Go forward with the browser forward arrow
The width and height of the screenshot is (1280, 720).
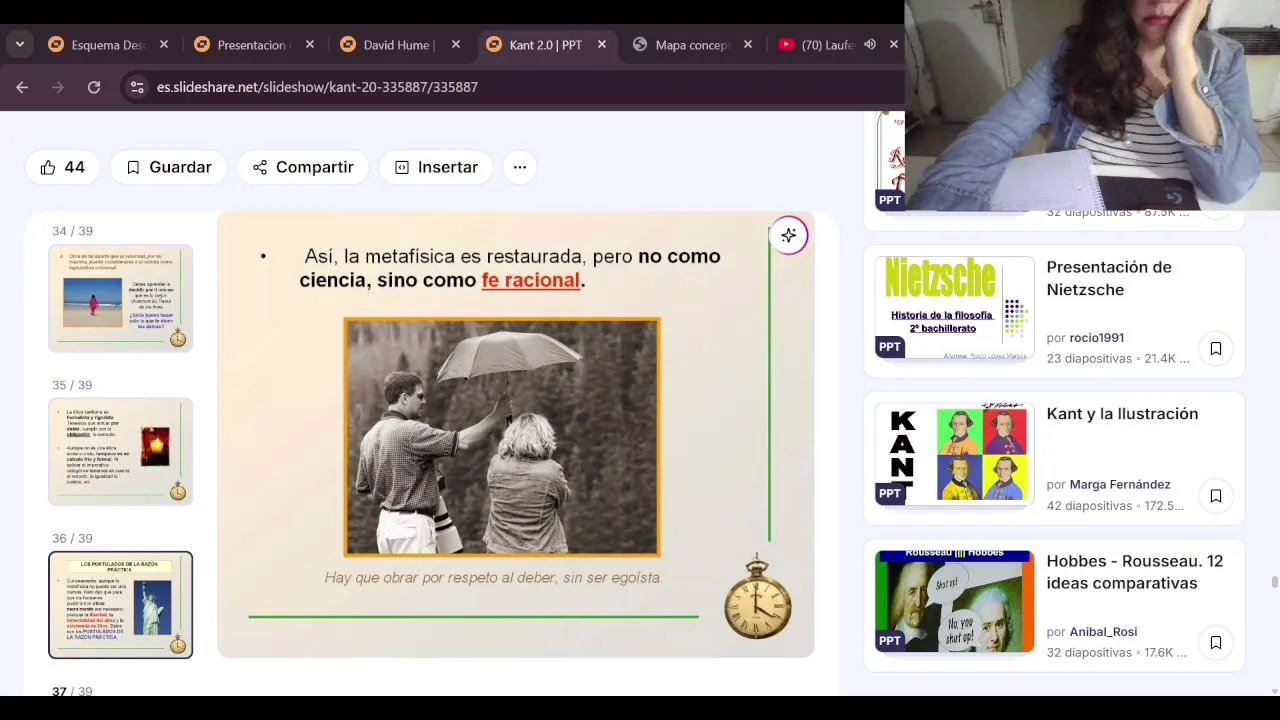[x=58, y=87]
